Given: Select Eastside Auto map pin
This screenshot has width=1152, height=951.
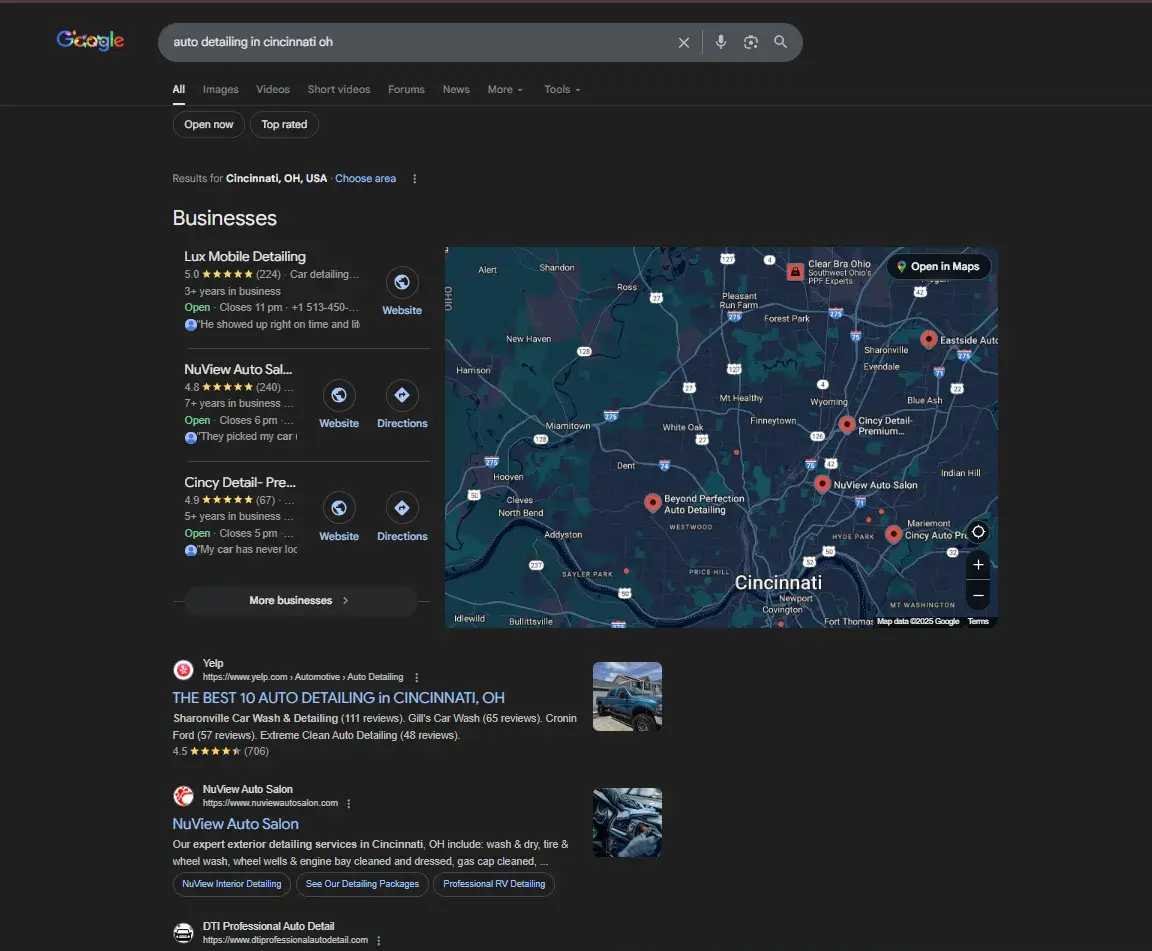Looking at the screenshot, I should pyautogui.click(x=929, y=339).
